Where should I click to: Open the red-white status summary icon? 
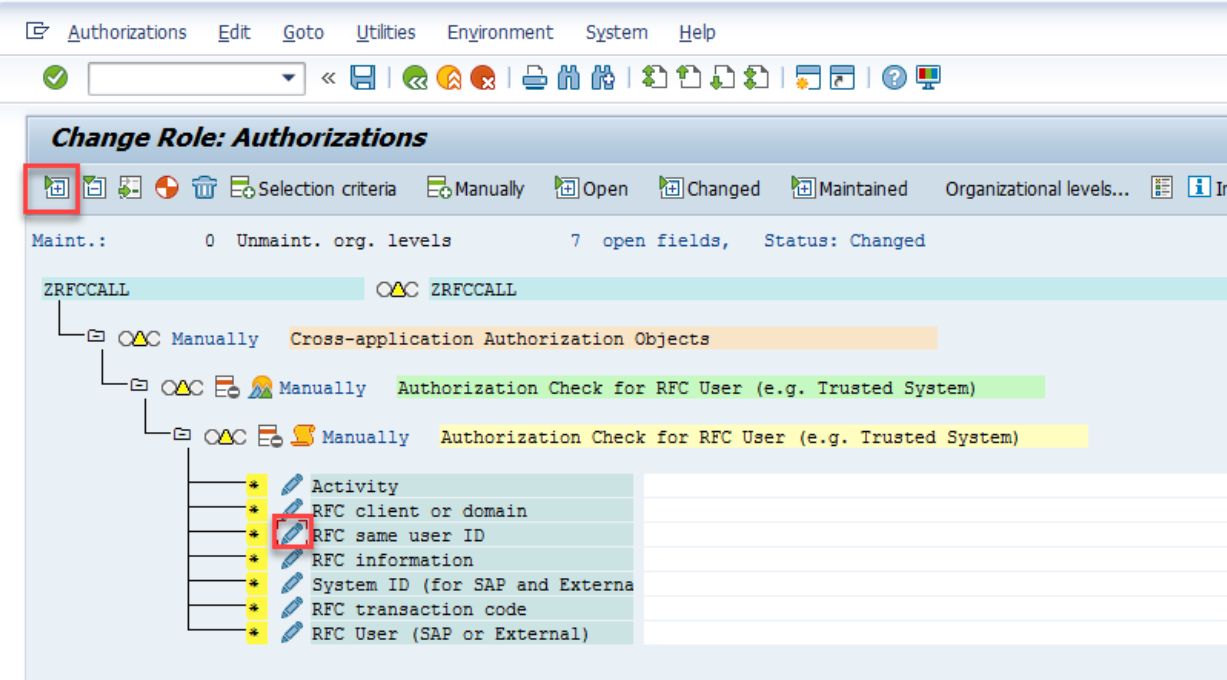tap(167, 188)
